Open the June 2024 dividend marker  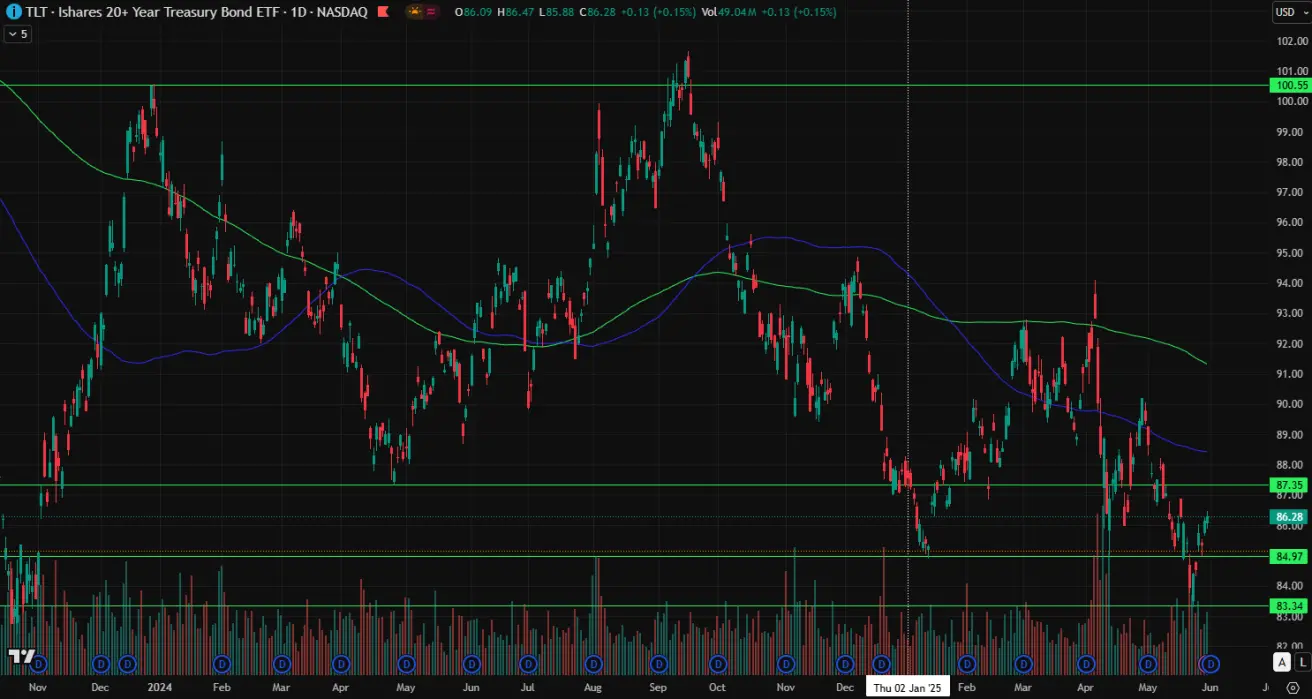(x=472, y=662)
